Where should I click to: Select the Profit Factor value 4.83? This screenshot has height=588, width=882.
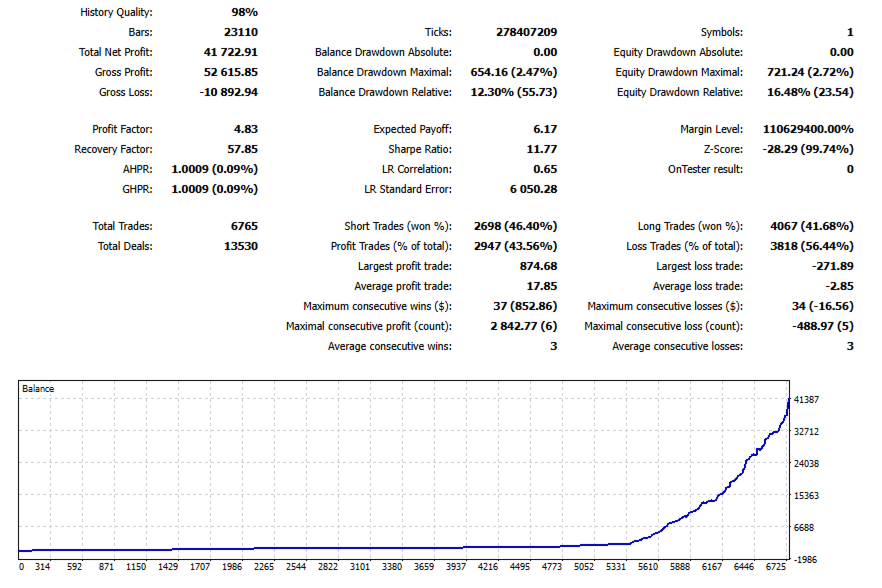[x=246, y=129]
